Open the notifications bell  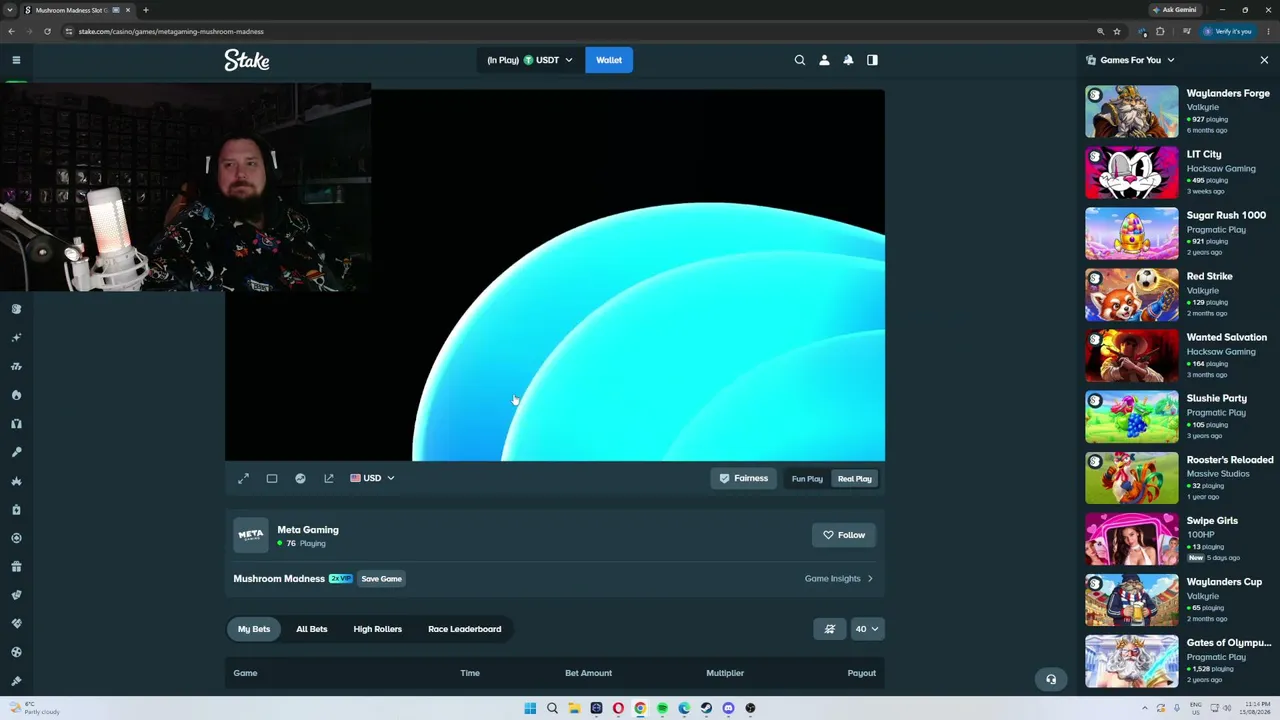(848, 60)
